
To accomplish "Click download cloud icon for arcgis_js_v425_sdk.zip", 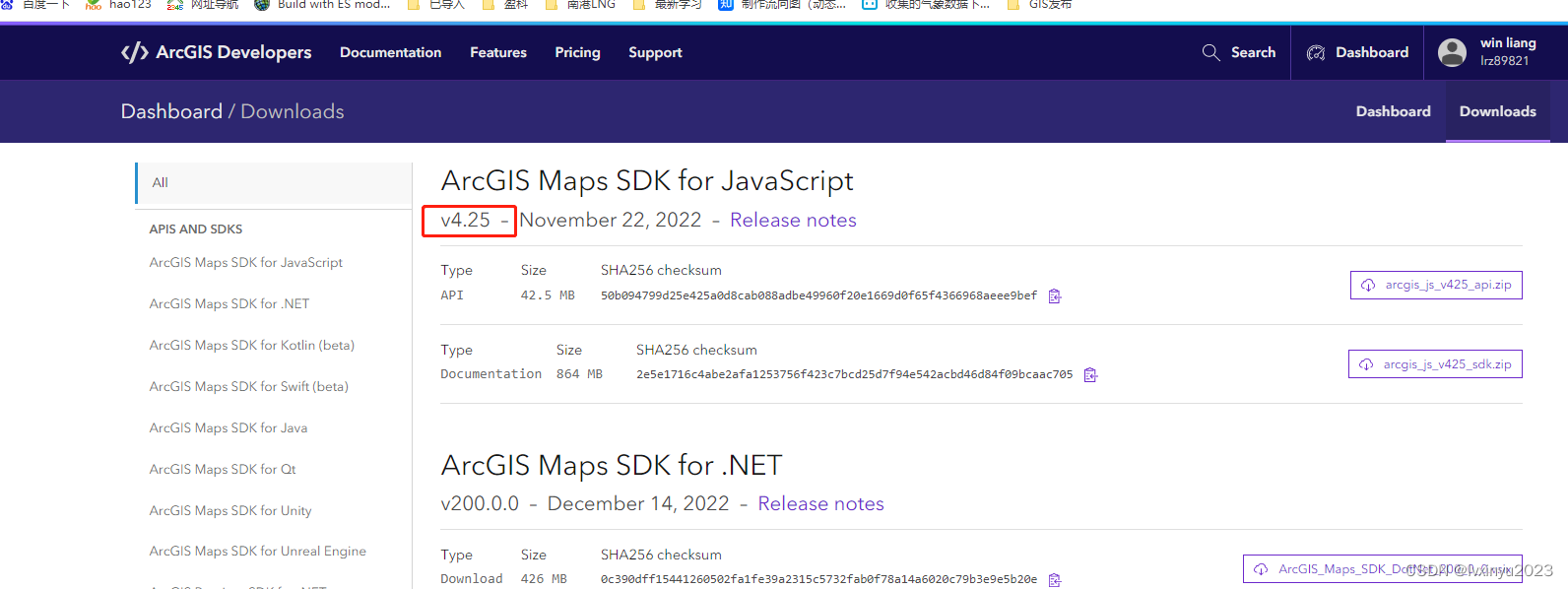I will [1366, 364].
